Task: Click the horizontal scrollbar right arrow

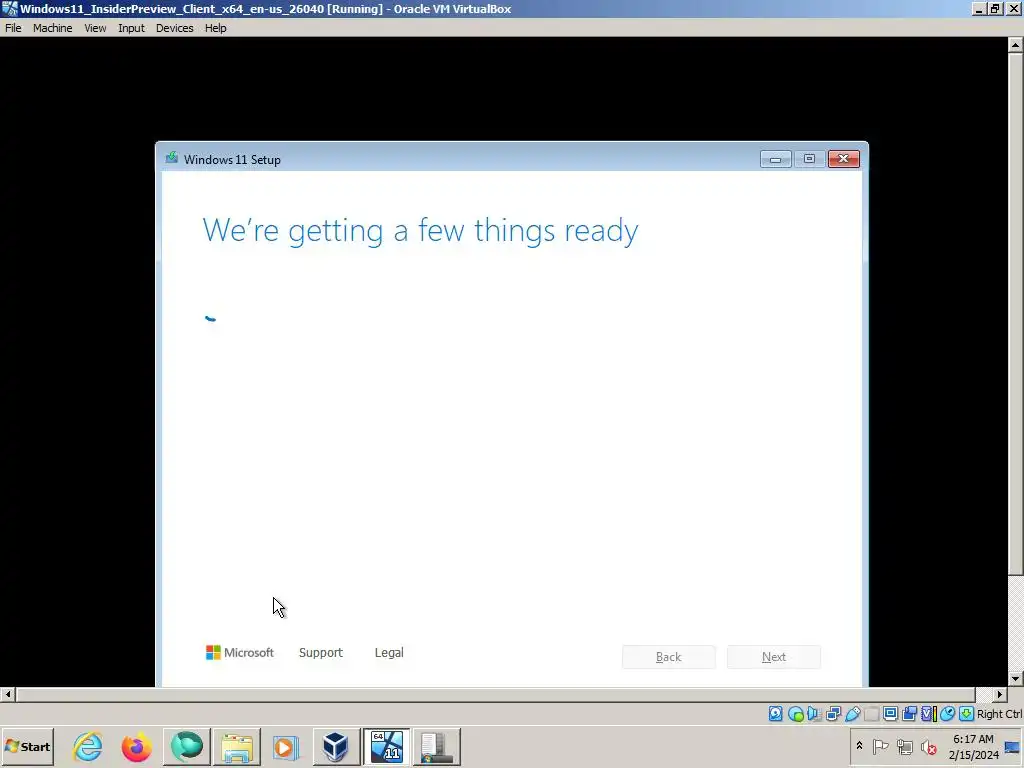Action: pyautogui.click(x=1000, y=694)
